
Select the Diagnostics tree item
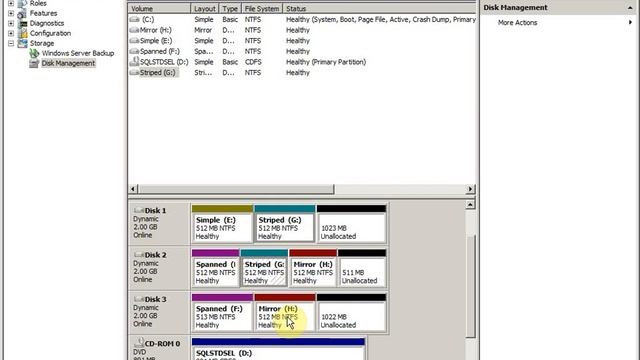[47, 23]
